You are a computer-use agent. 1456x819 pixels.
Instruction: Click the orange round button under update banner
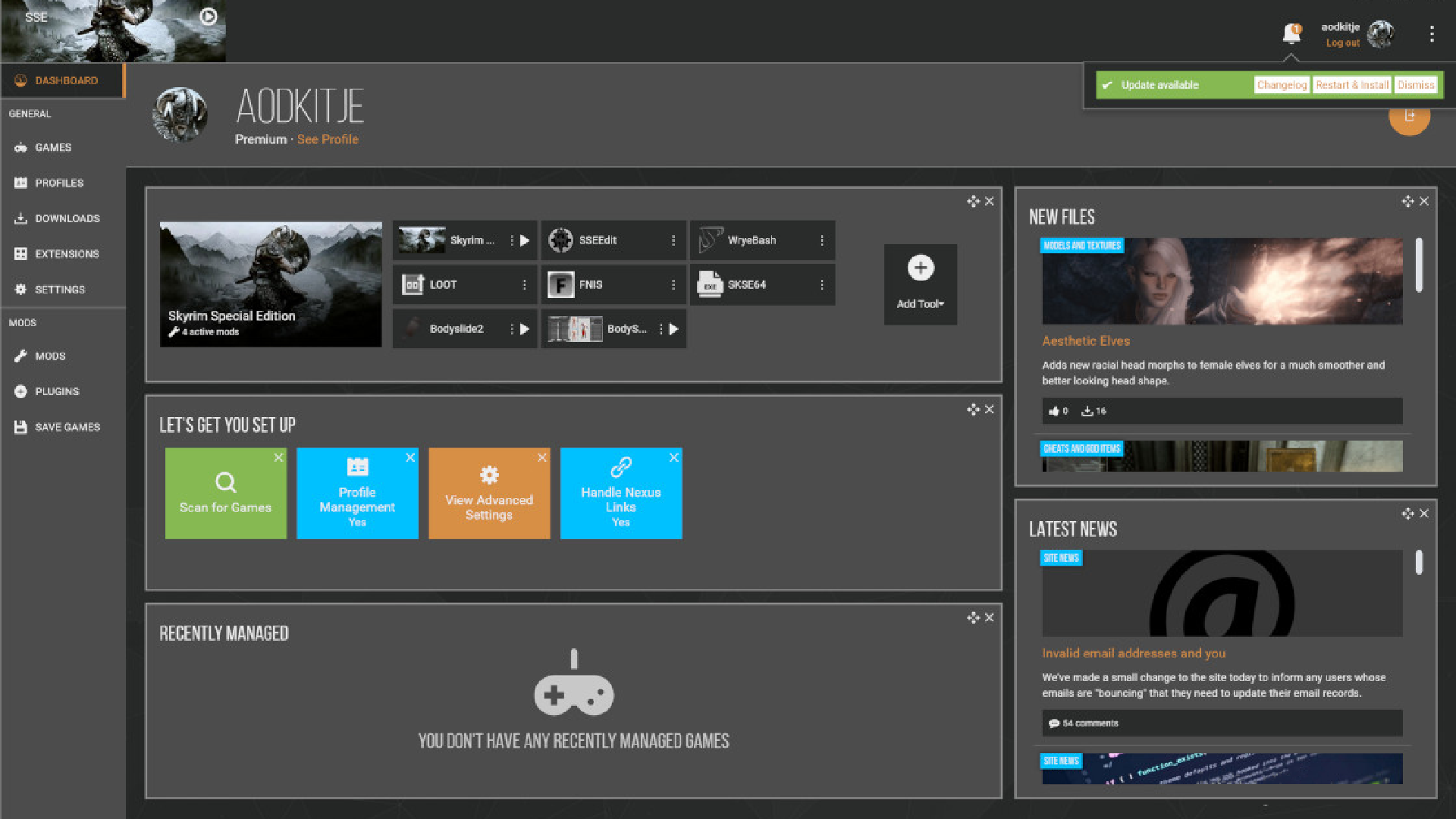[1409, 117]
